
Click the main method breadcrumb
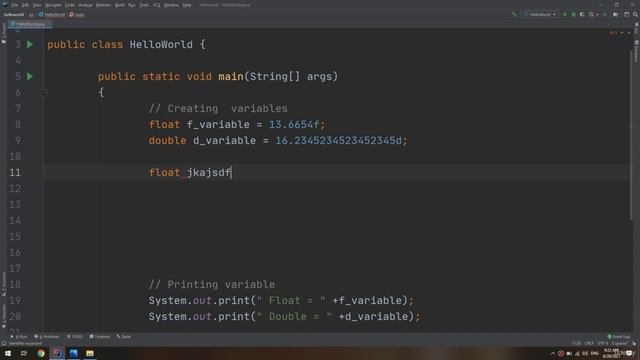pos(77,15)
